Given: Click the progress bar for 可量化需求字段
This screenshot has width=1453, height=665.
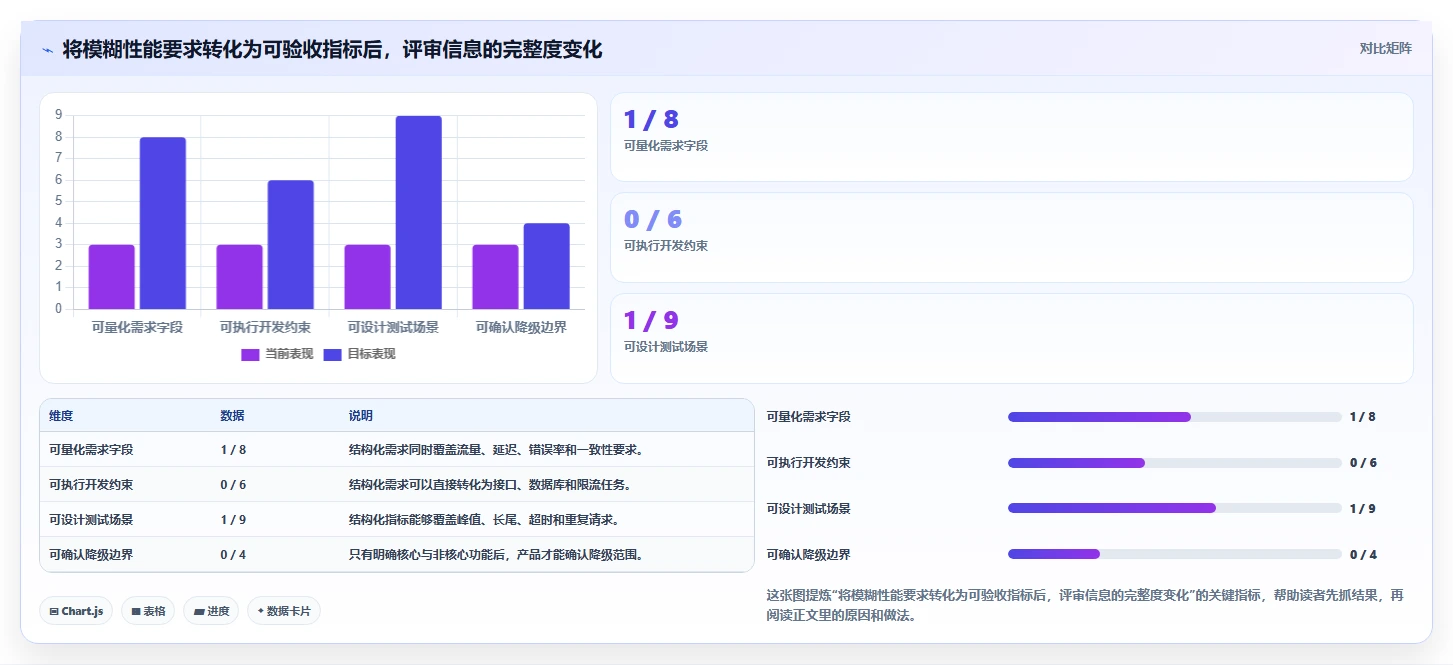Looking at the screenshot, I should (1174, 417).
